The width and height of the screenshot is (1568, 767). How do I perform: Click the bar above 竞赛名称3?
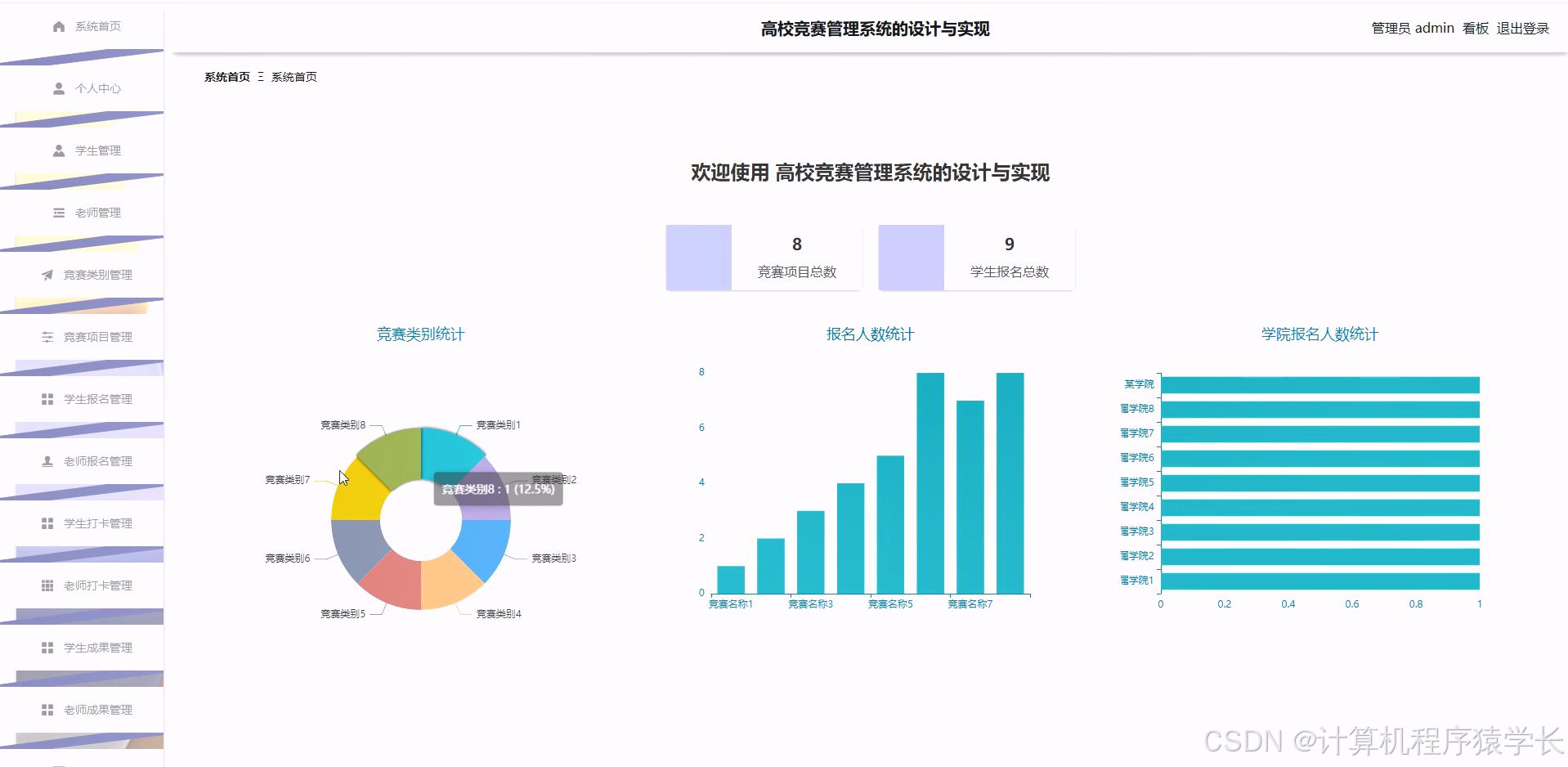tap(811, 552)
